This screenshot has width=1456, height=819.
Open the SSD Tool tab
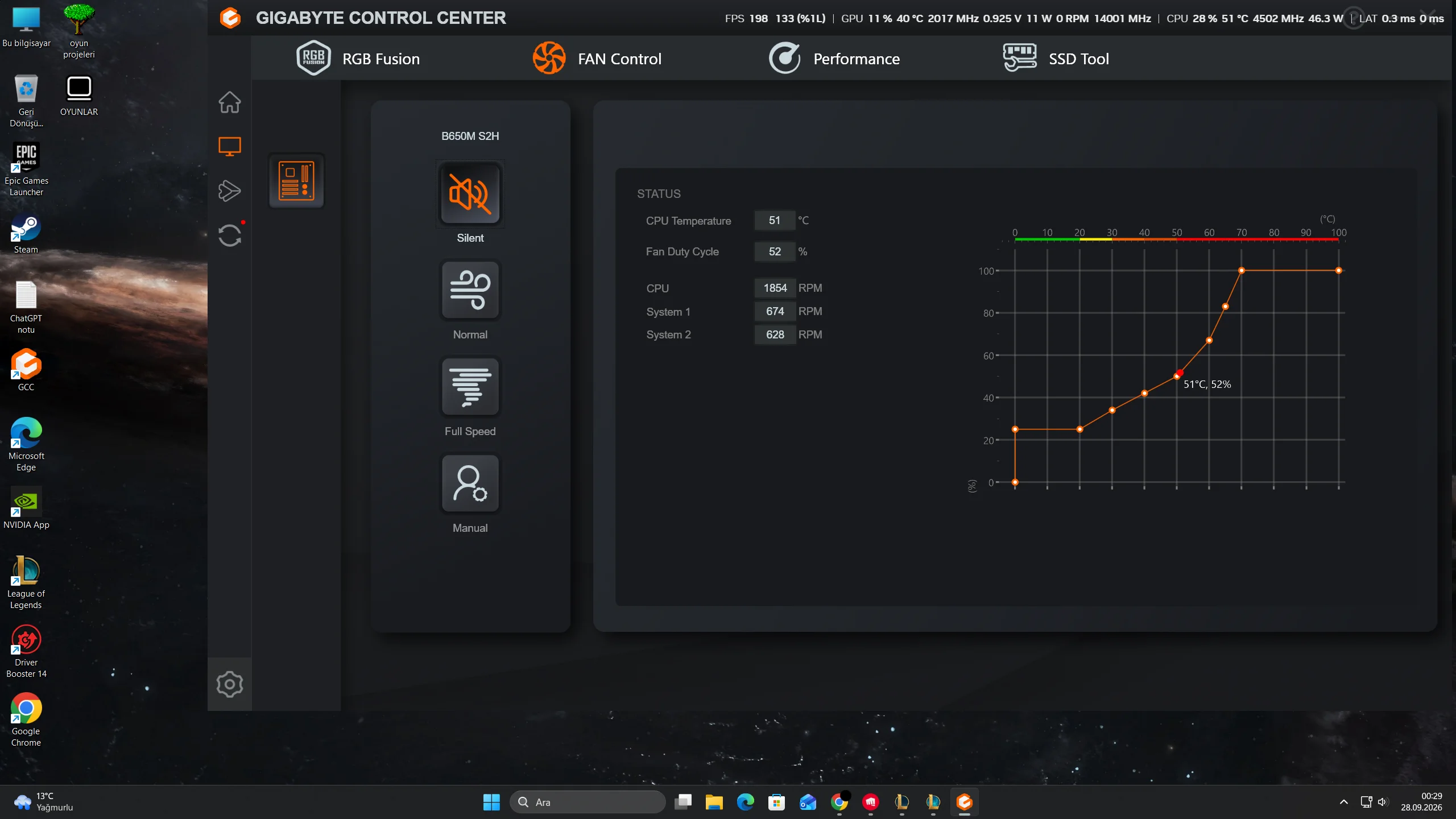(1056, 59)
